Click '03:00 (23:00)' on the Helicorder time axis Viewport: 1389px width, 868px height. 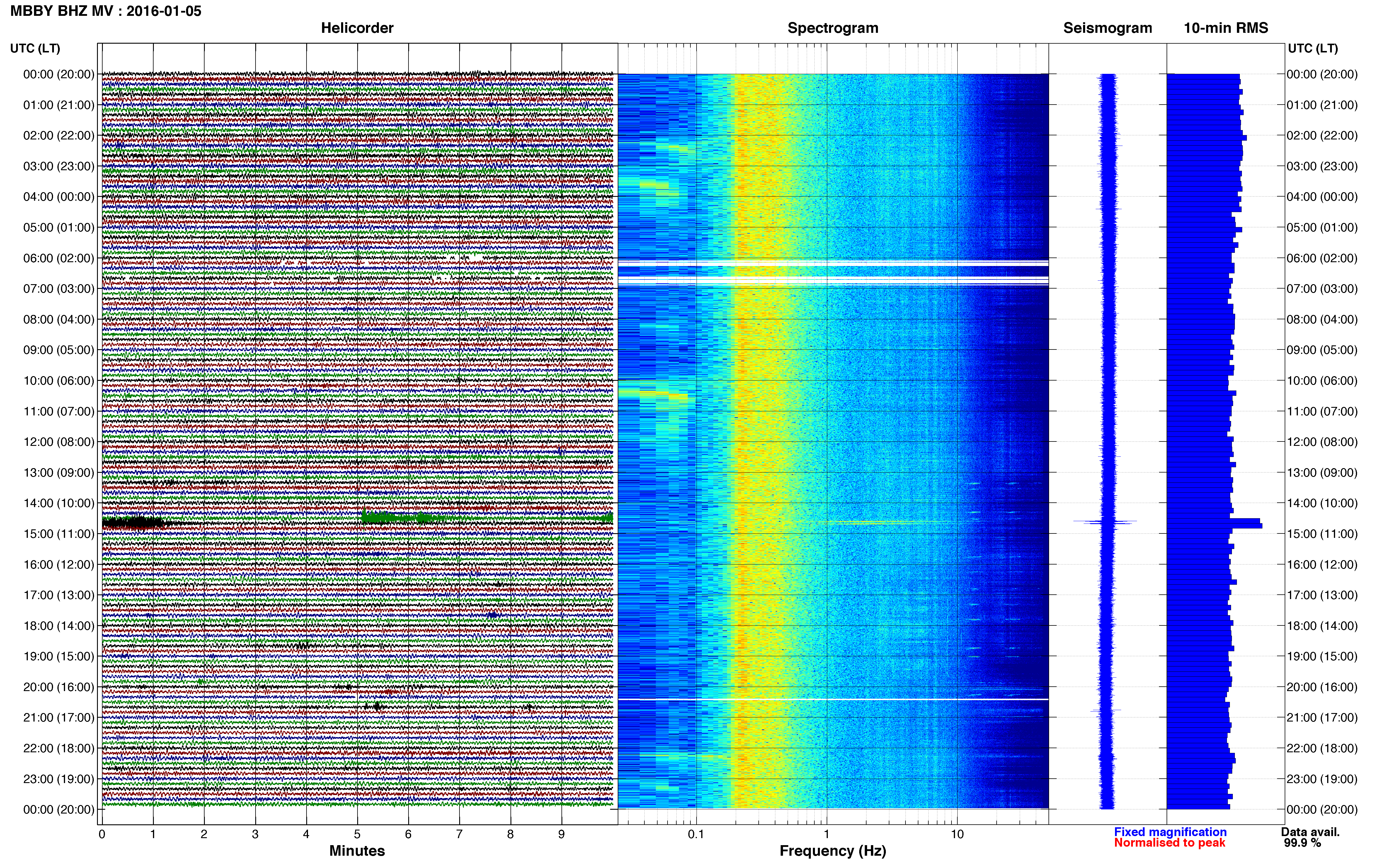59,166
